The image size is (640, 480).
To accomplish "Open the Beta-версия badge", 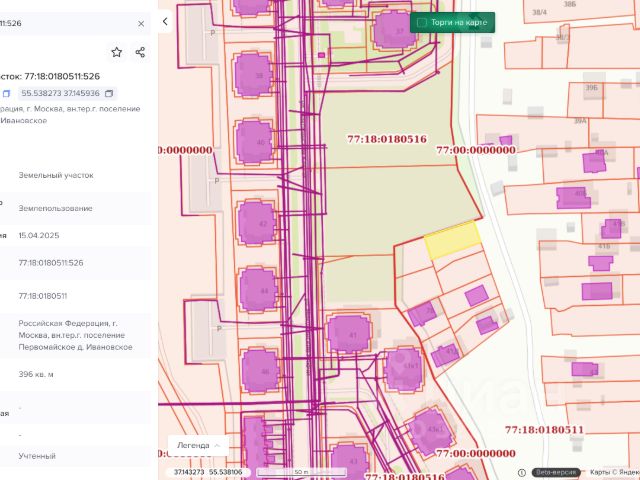I will pos(556,472).
